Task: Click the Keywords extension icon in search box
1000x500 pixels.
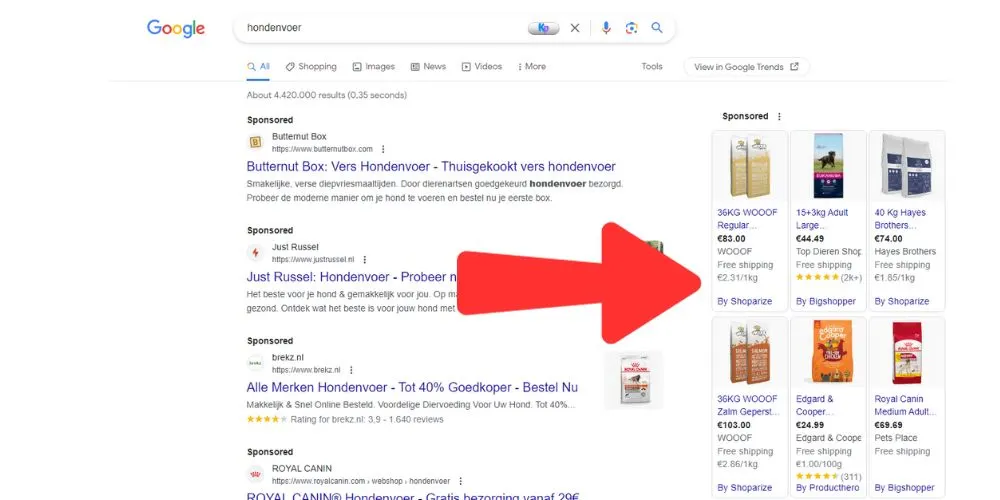Action: [543, 28]
